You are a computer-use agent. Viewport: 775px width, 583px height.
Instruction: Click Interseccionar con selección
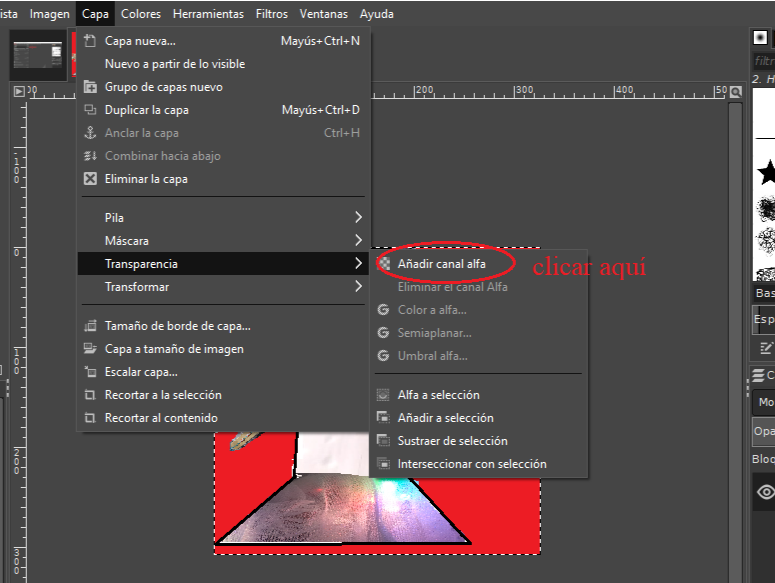point(471,464)
